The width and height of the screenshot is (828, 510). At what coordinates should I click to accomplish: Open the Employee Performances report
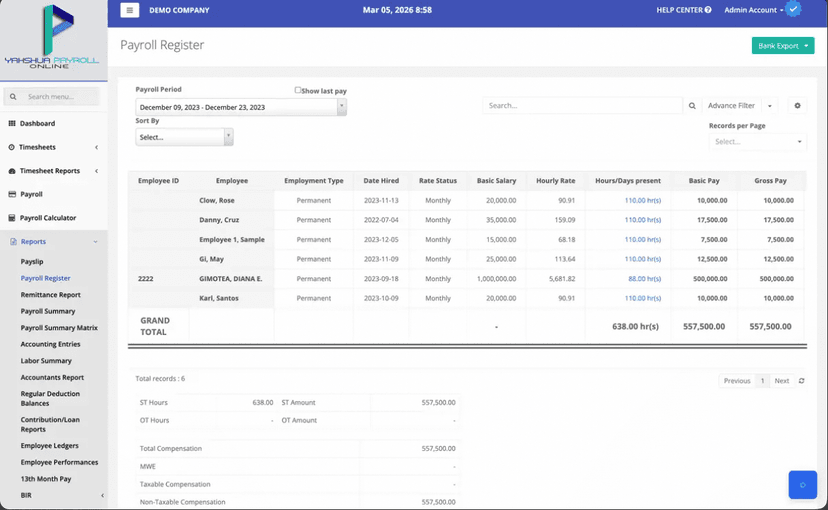click(x=60, y=462)
